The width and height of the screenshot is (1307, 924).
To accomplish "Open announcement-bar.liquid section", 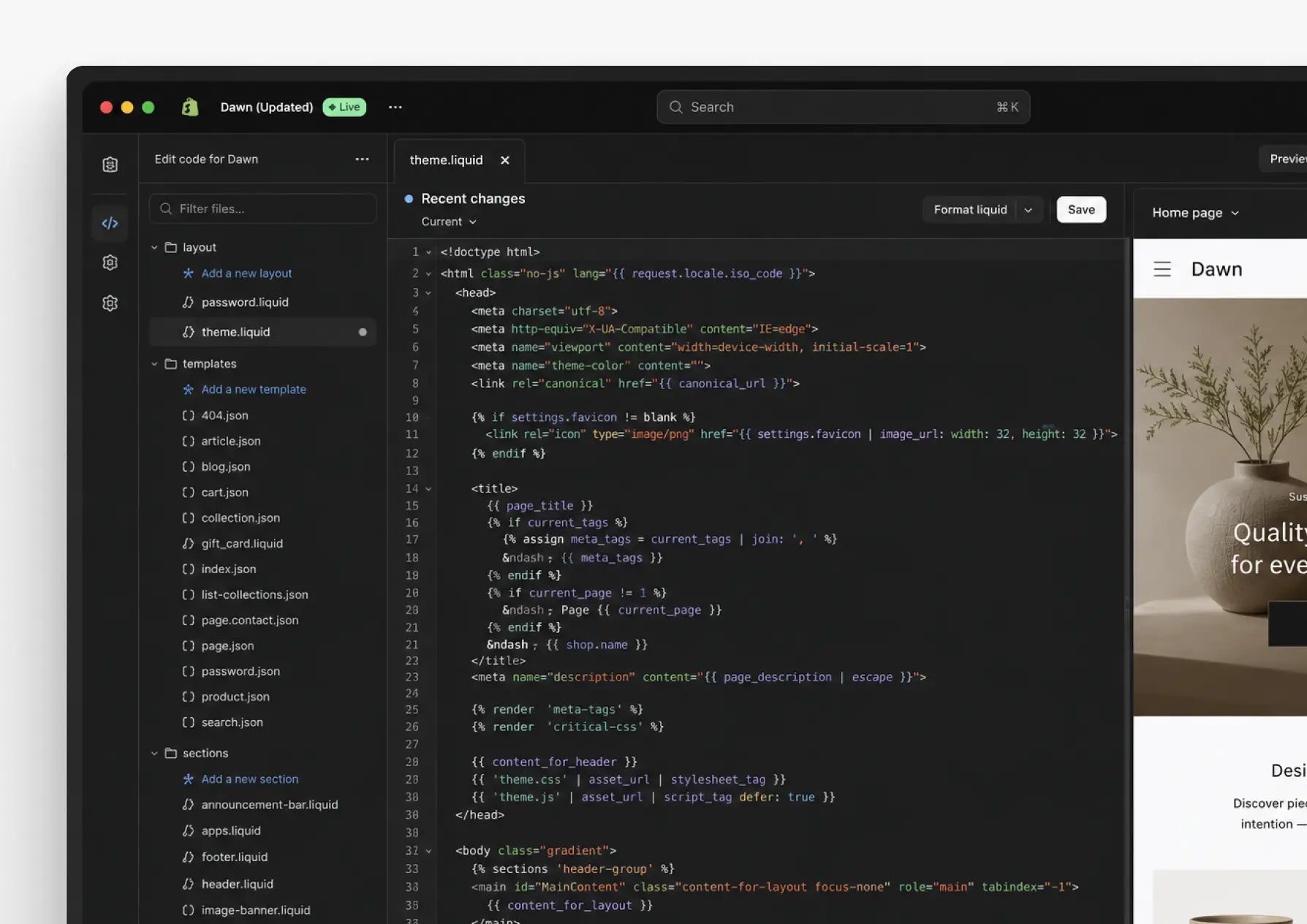I will pos(270,805).
